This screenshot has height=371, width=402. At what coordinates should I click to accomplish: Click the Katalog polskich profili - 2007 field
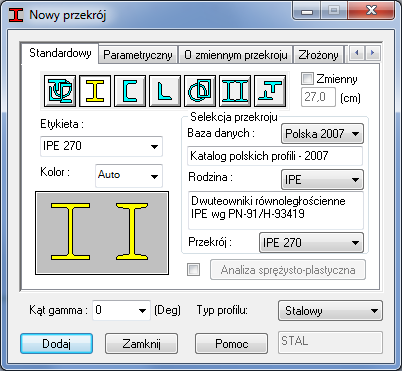point(275,156)
